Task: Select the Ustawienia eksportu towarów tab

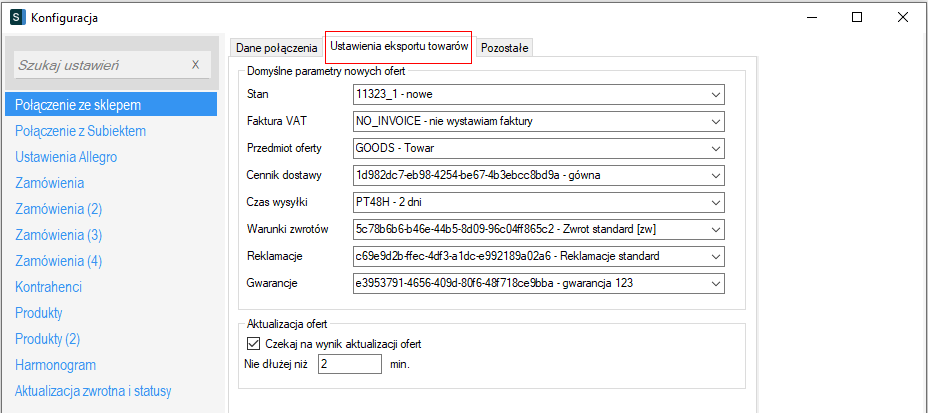Action: click(x=399, y=47)
